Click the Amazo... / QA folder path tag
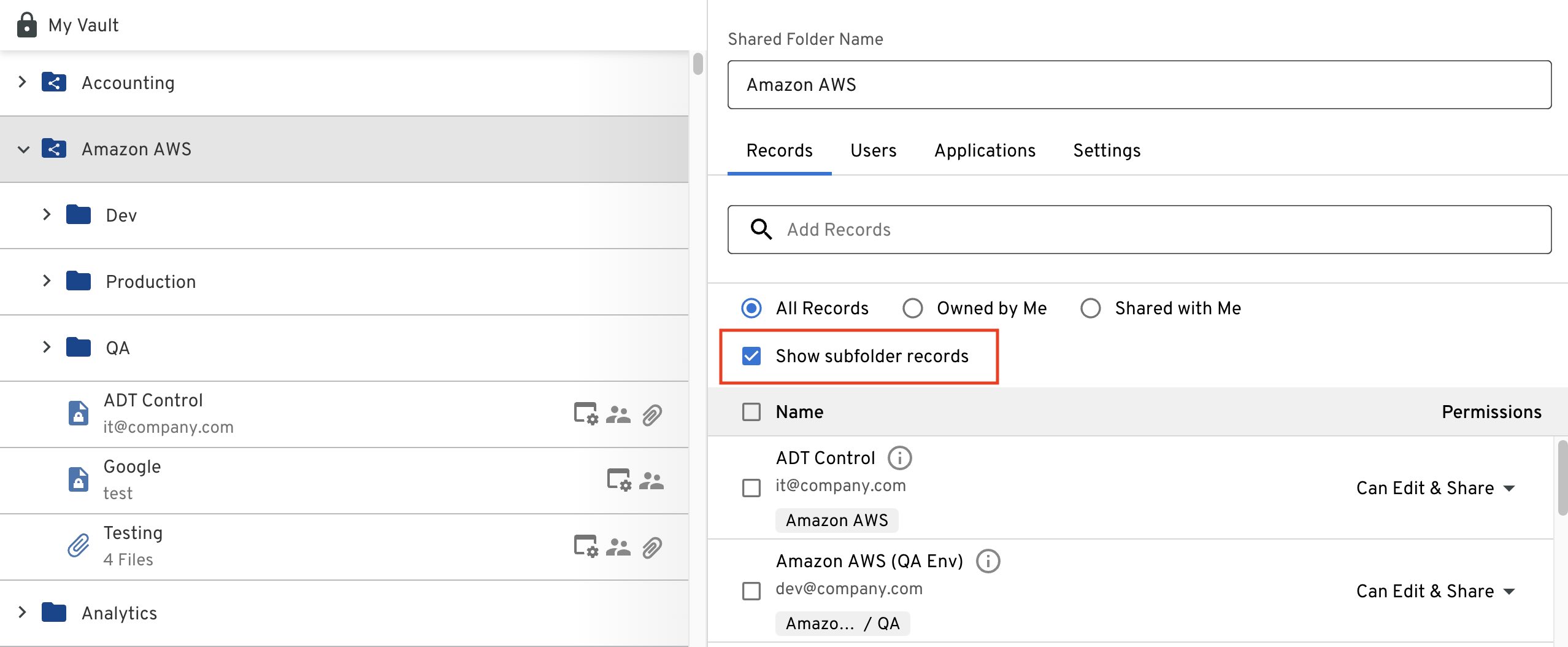This screenshot has height=647, width=1568. [x=842, y=623]
